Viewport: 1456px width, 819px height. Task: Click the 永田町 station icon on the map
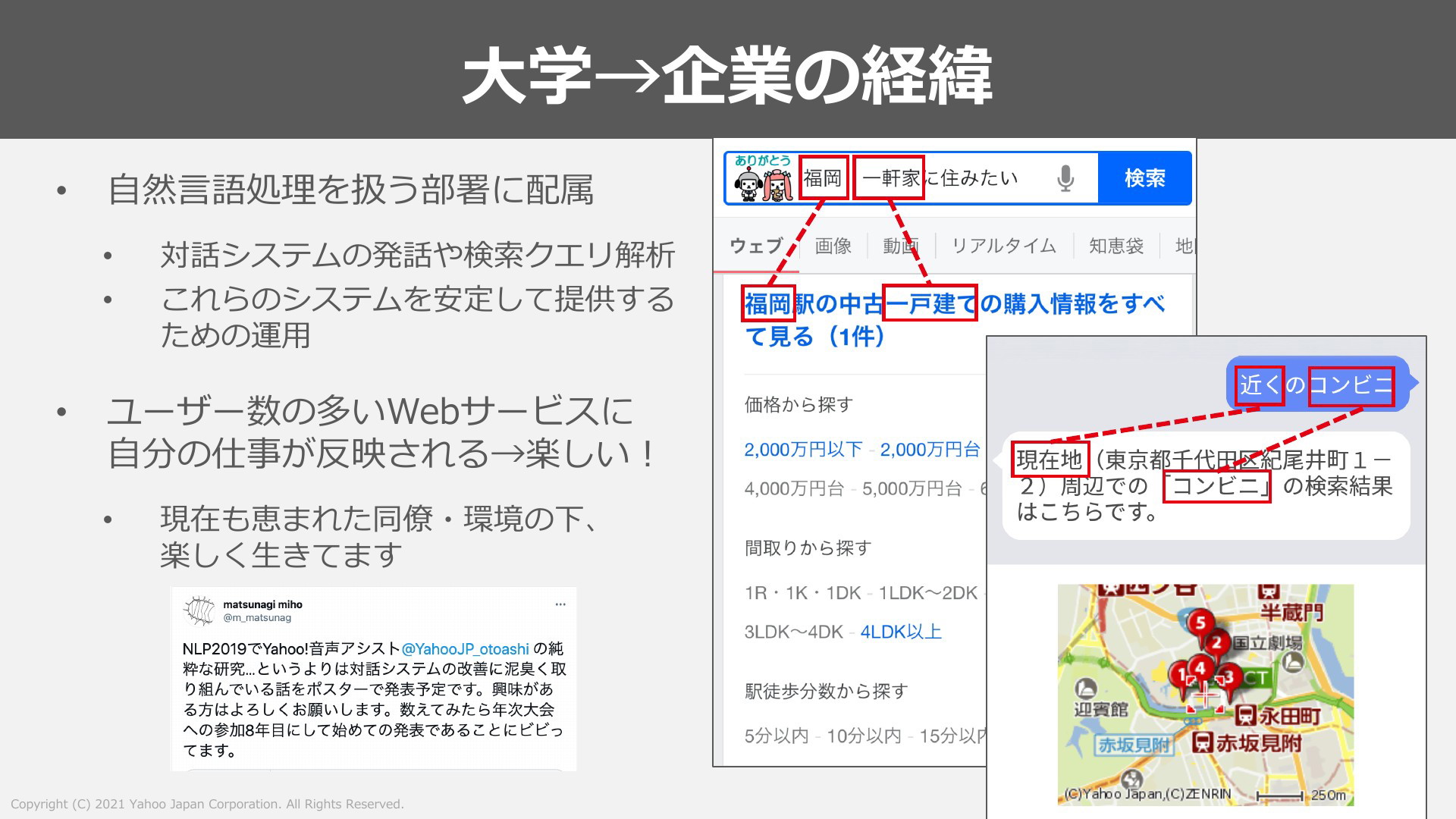(x=1245, y=715)
